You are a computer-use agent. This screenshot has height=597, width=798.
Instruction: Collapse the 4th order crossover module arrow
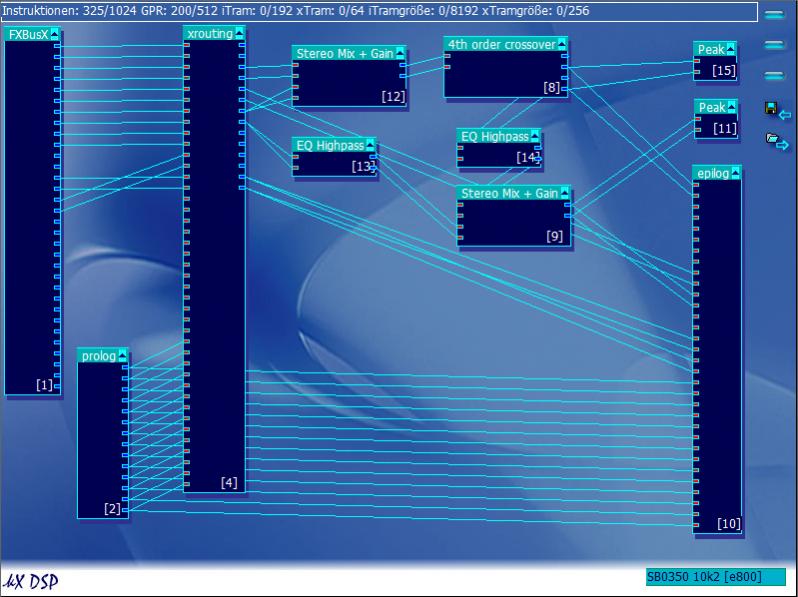(x=561, y=44)
